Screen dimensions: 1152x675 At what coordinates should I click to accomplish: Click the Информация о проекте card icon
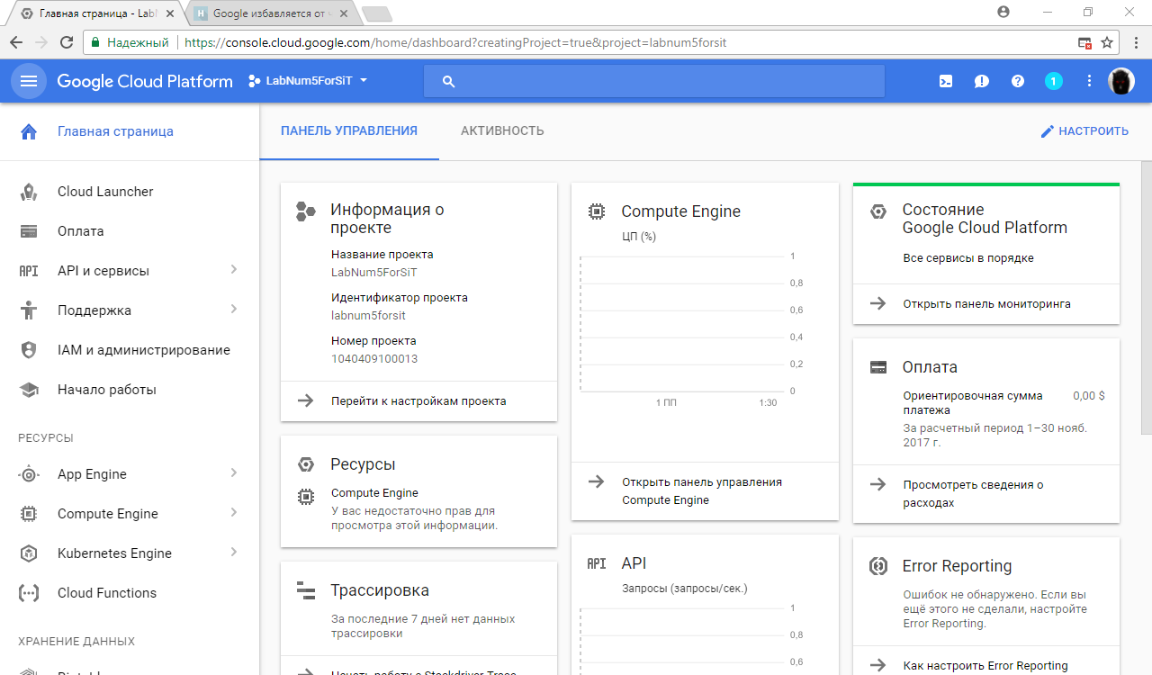point(306,212)
